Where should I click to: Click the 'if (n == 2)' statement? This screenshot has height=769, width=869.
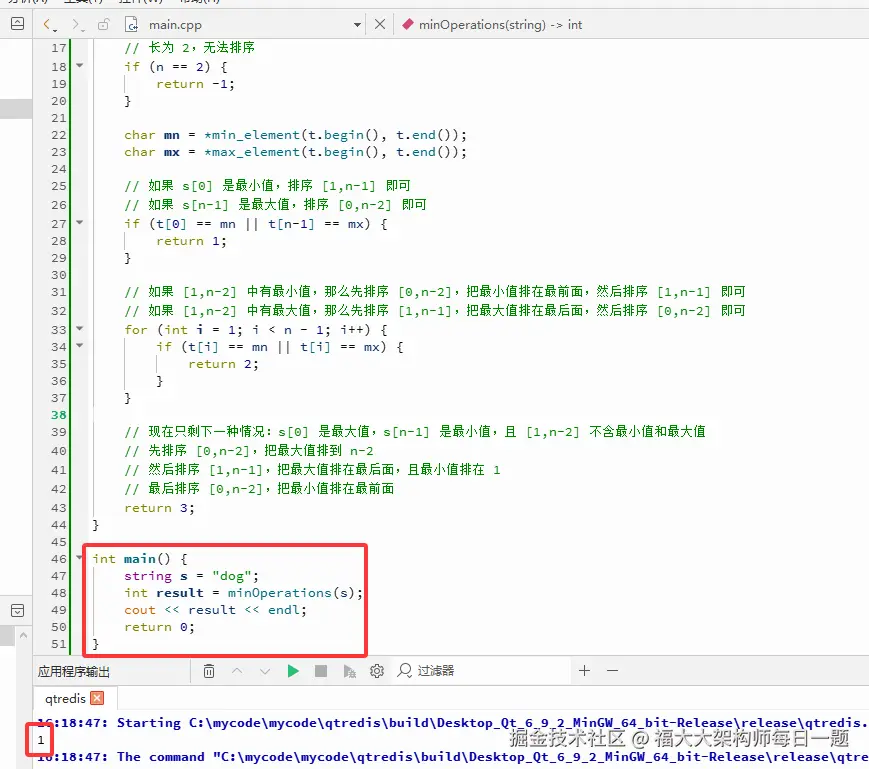pyautogui.click(x=176, y=66)
